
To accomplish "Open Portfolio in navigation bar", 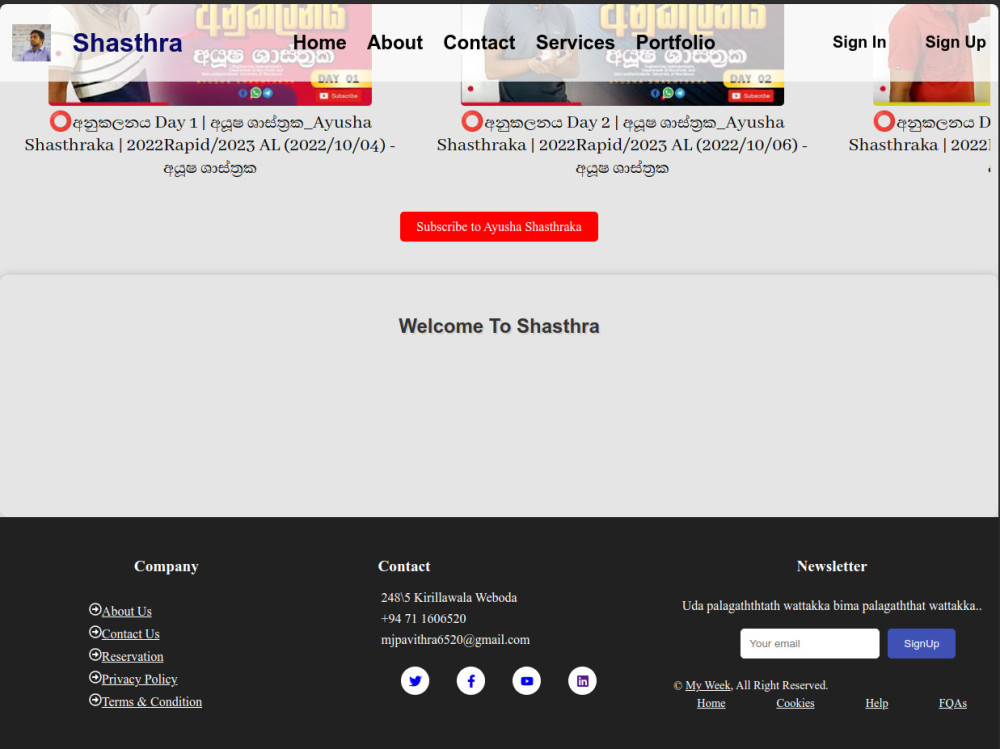I will point(675,42).
